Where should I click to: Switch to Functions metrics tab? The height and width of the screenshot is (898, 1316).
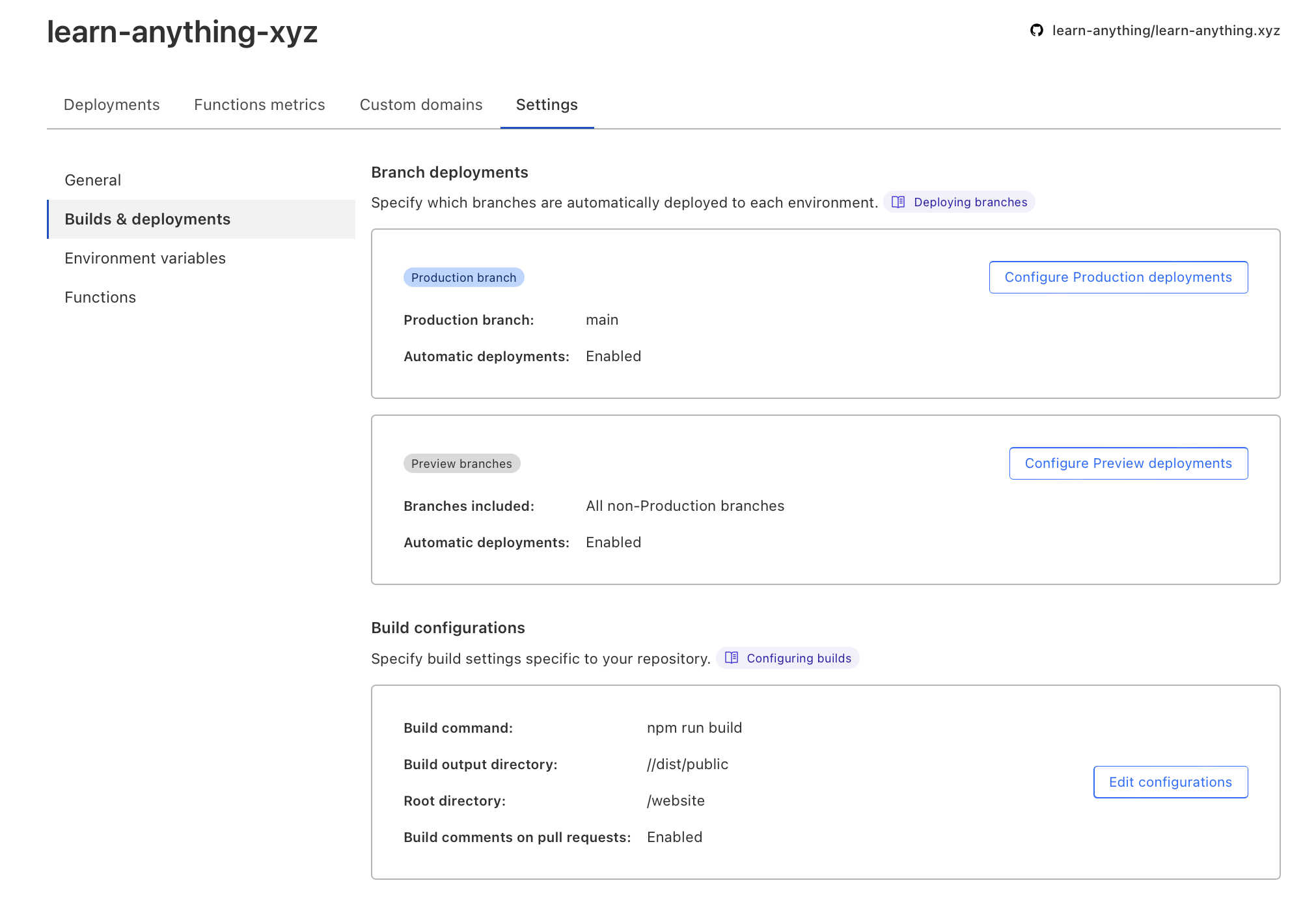259,105
